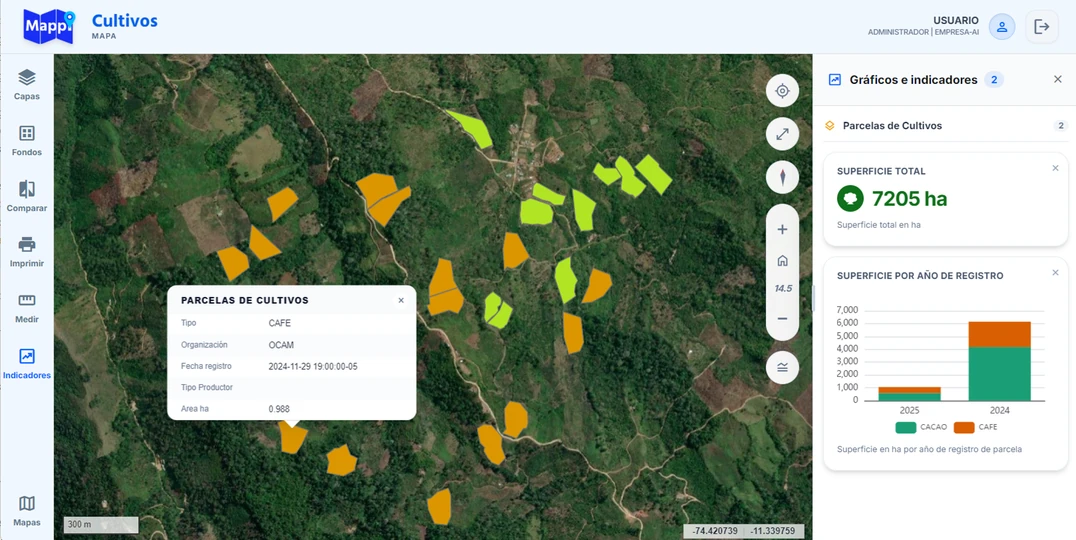Open the Capas layers panel
The height and width of the screenshot is (540, 1076).
[27, 84]
